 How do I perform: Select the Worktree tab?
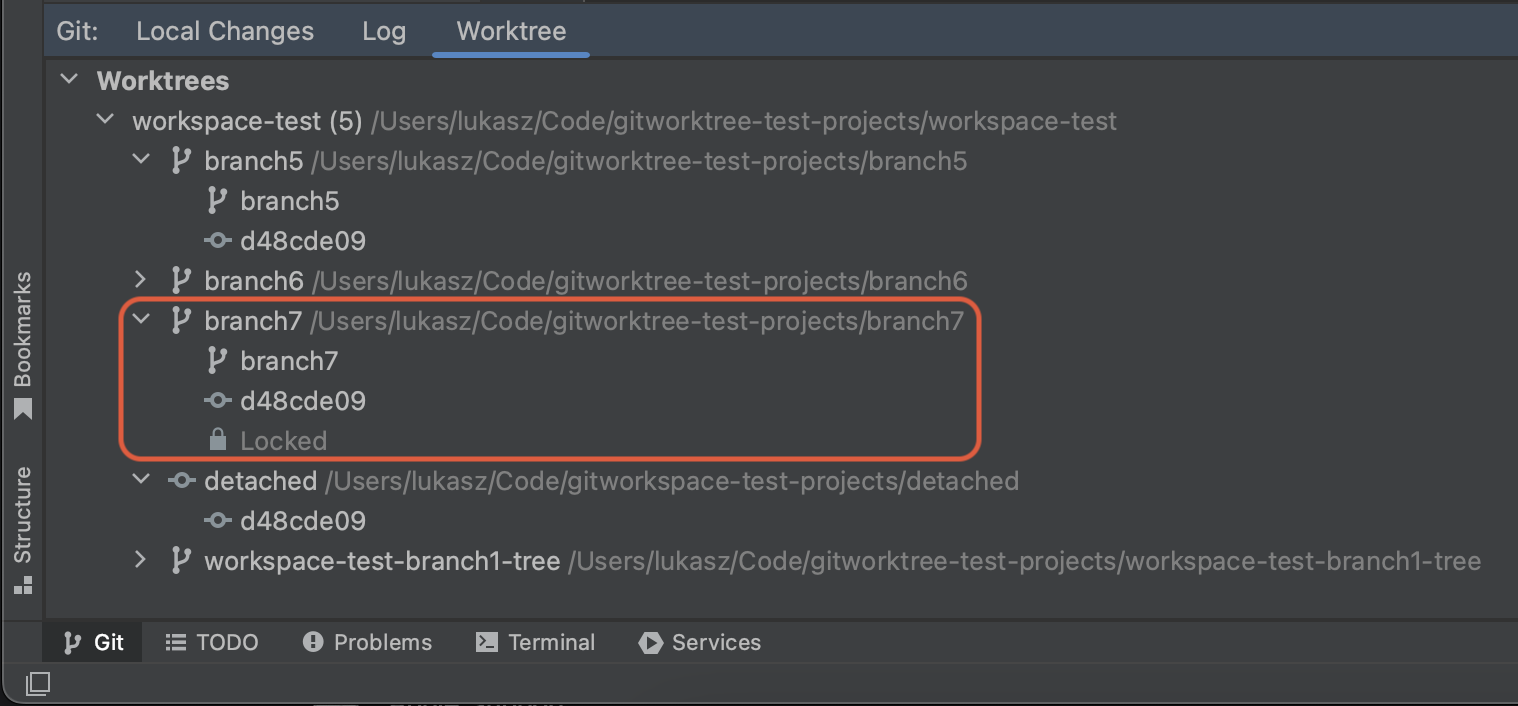coord(510,31)
